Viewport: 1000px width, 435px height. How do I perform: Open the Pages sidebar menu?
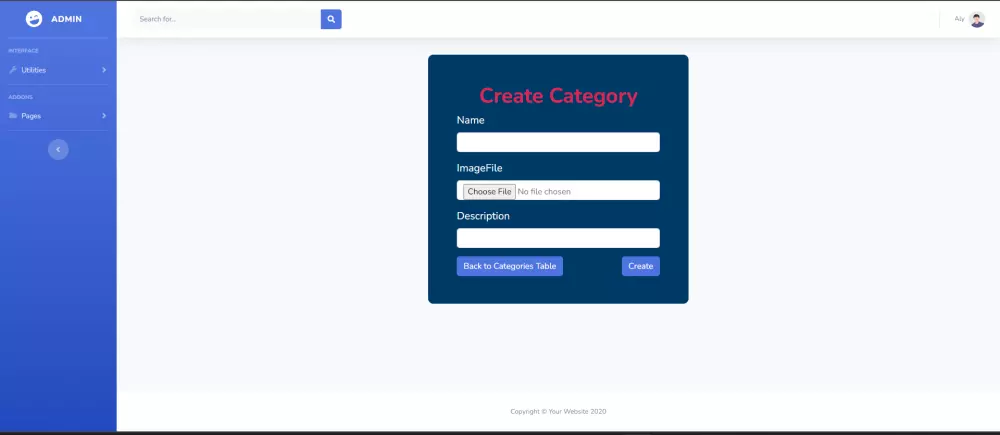point(58,116)
